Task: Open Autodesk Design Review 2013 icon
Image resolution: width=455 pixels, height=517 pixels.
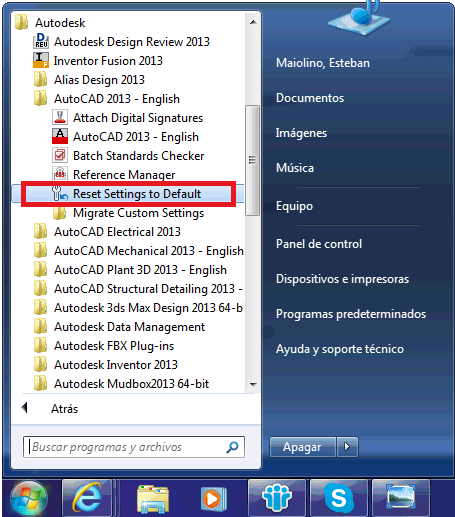Action: tap(41, 42)
